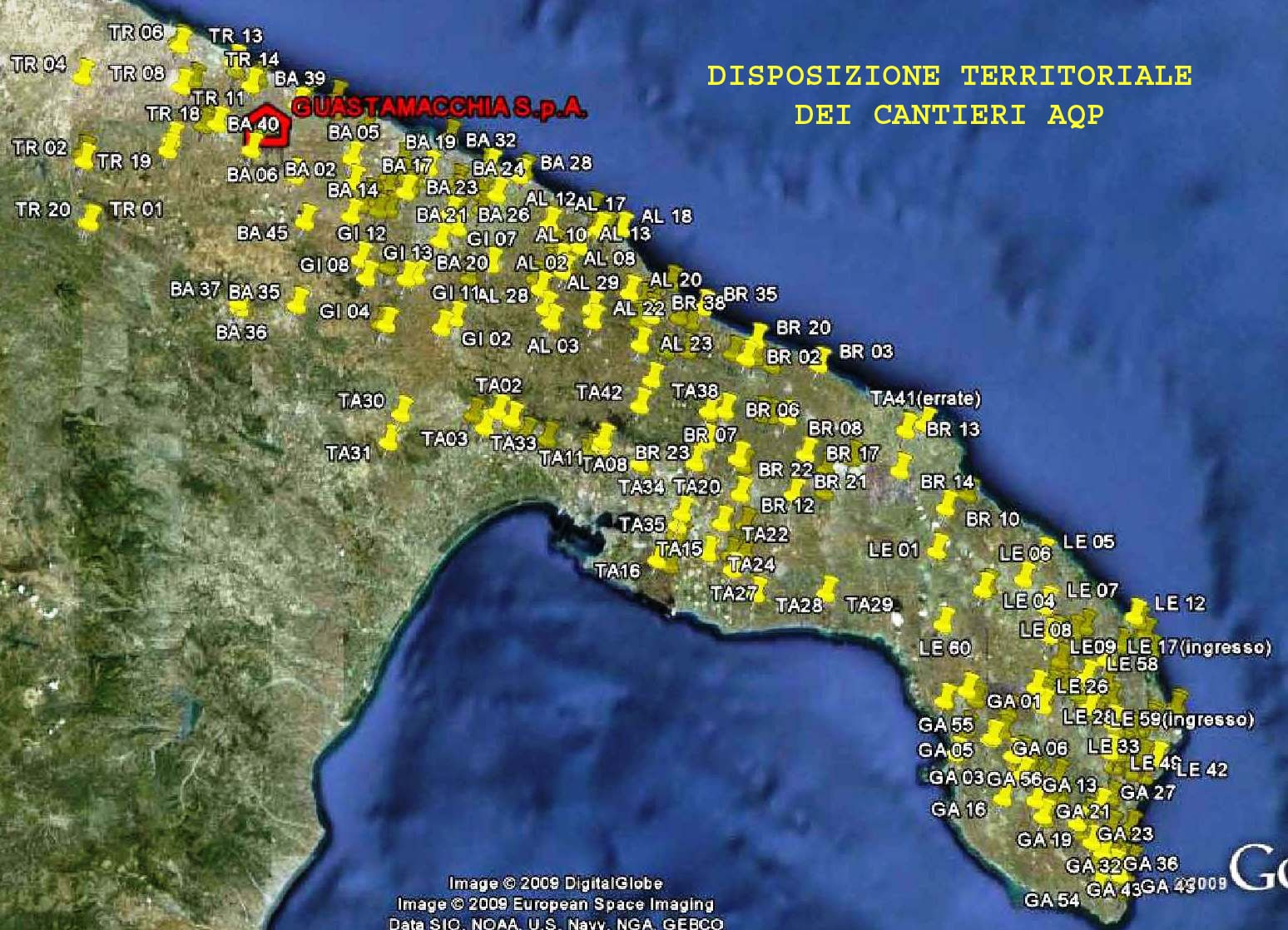Click the 'LE 42' site label

point(1202,769)
